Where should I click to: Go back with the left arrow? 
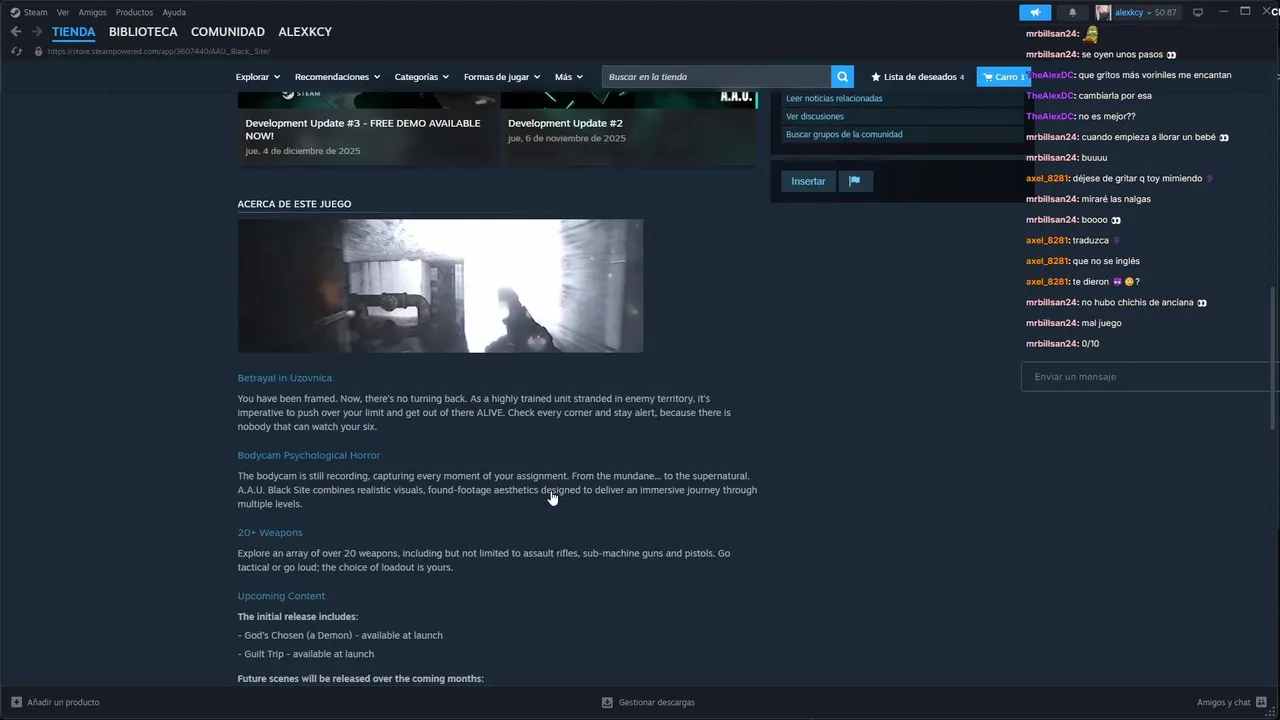(x=16, y=32)
